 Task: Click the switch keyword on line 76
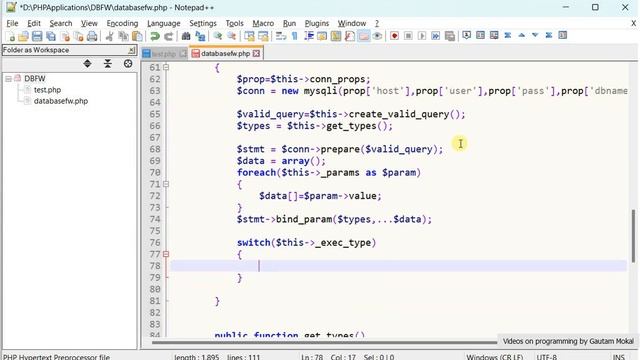pyautogui.click(x=253, y=242)
